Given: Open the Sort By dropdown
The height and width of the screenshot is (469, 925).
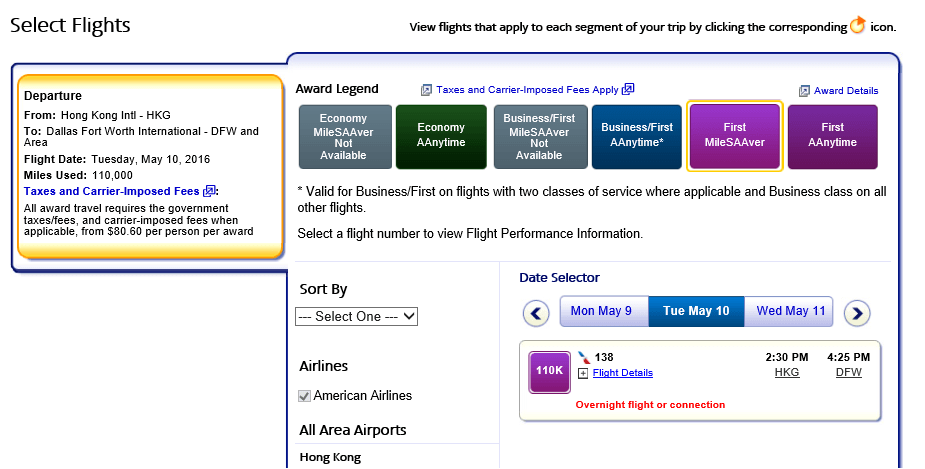Looking at the screenshot, I should tap(356, 316).
